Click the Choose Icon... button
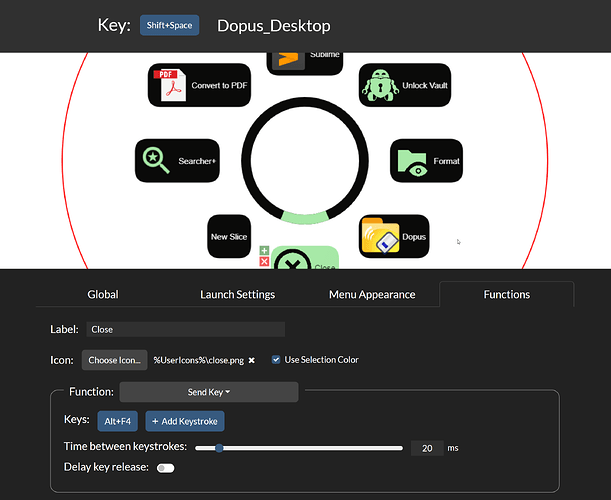 [117, 360]
